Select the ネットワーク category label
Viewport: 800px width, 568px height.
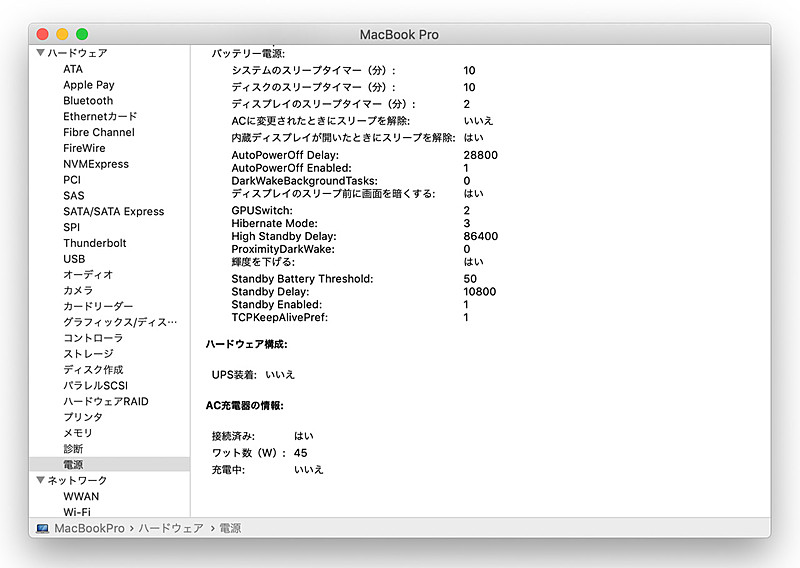(77, 480)
